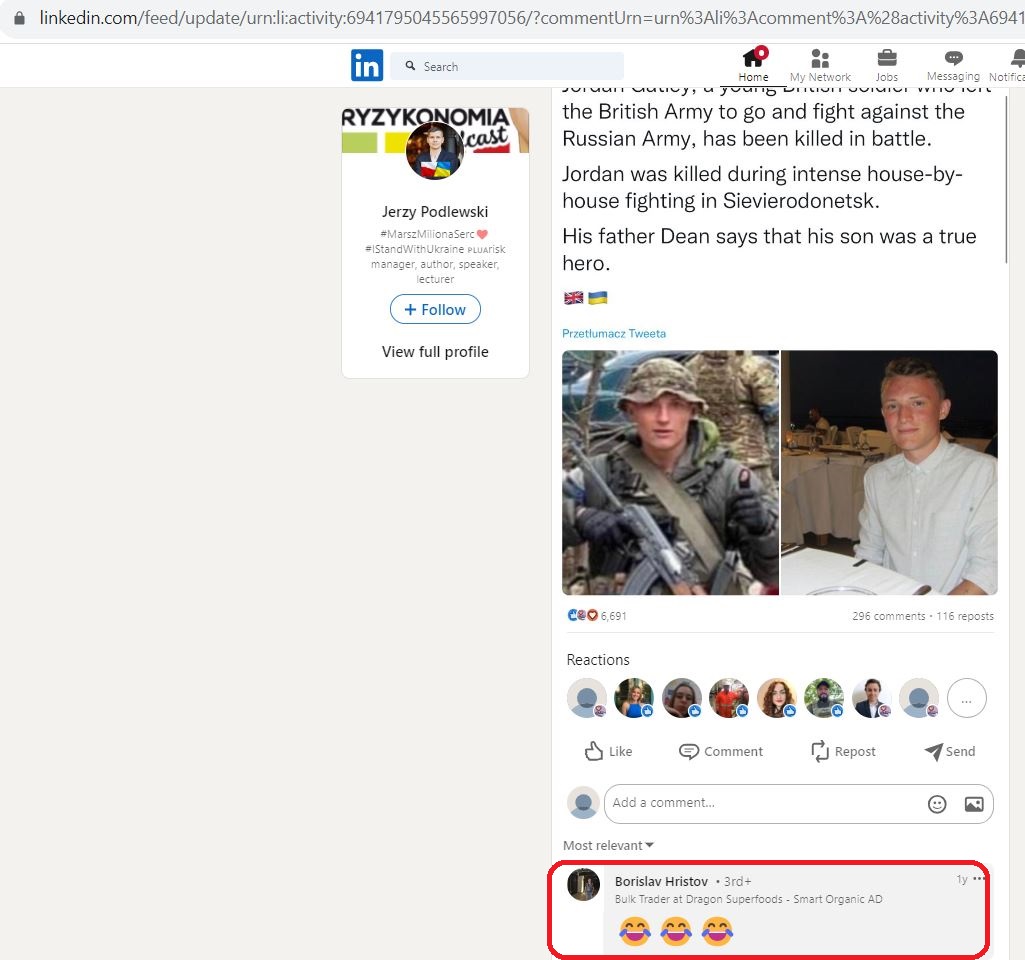This screenshot has width=1025, height=960.
Task: Click the reaction emoji icons beside 6,691
Action: pos(582,615)
